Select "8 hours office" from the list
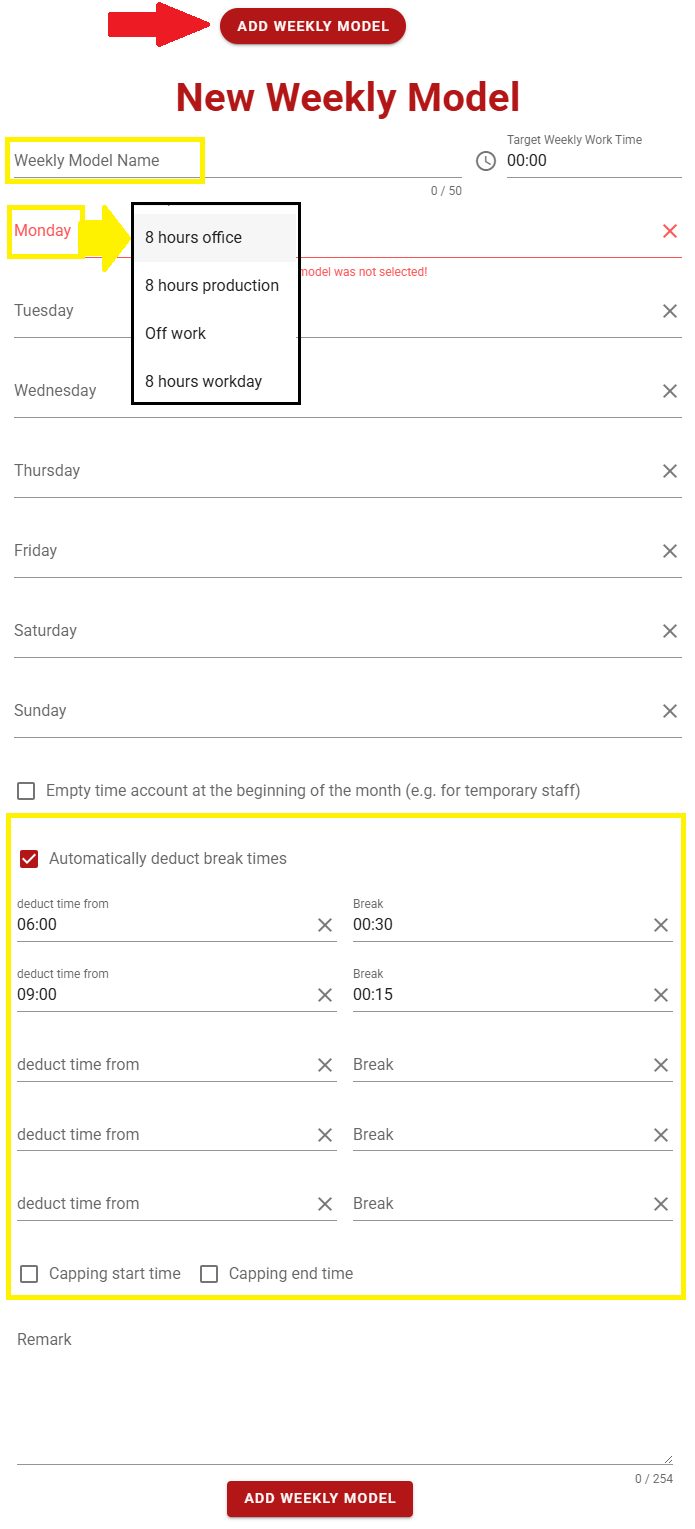The width and height of the screenshot is (695, 1529). pos(194,238)
